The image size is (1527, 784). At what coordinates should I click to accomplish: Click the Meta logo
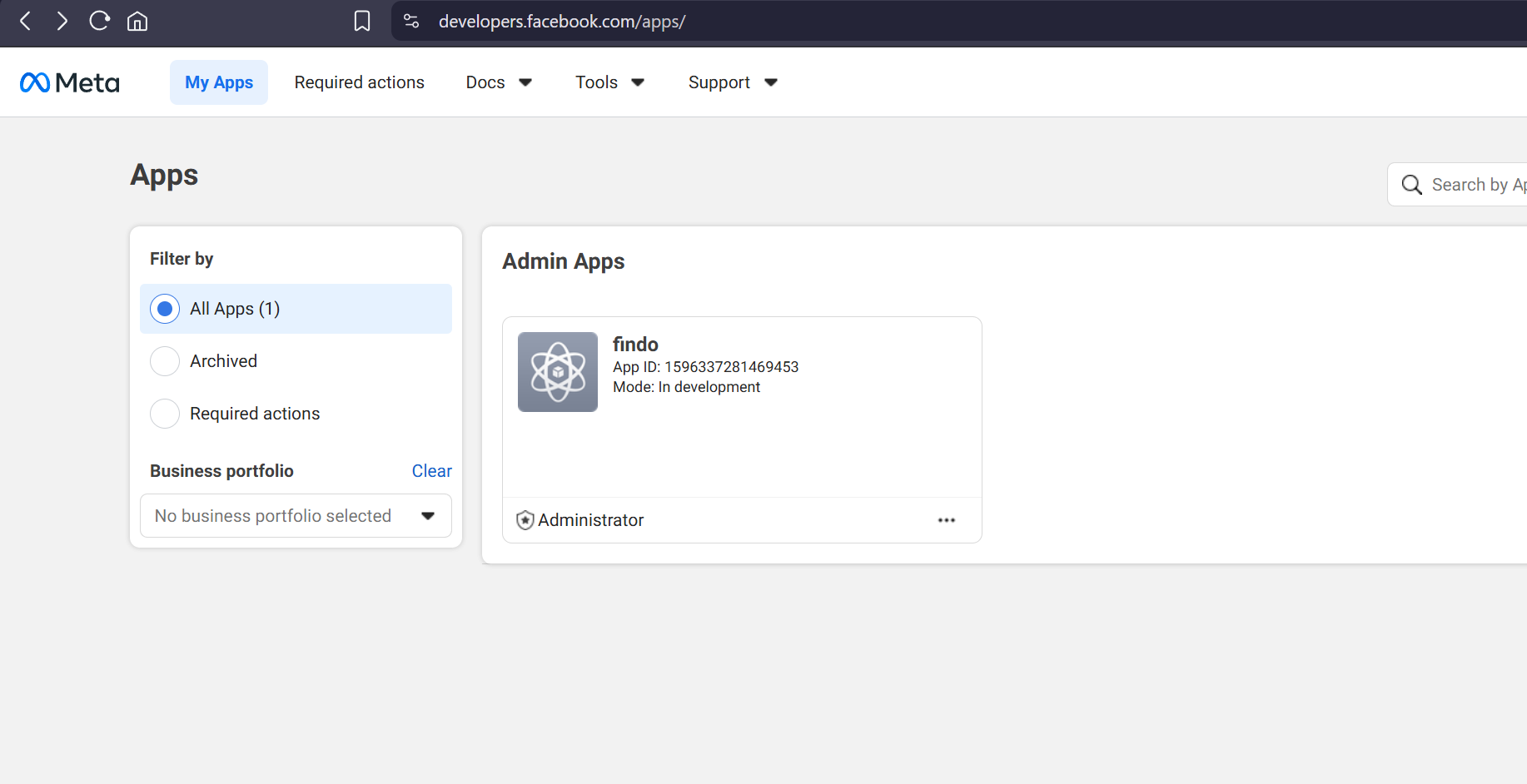70,82
